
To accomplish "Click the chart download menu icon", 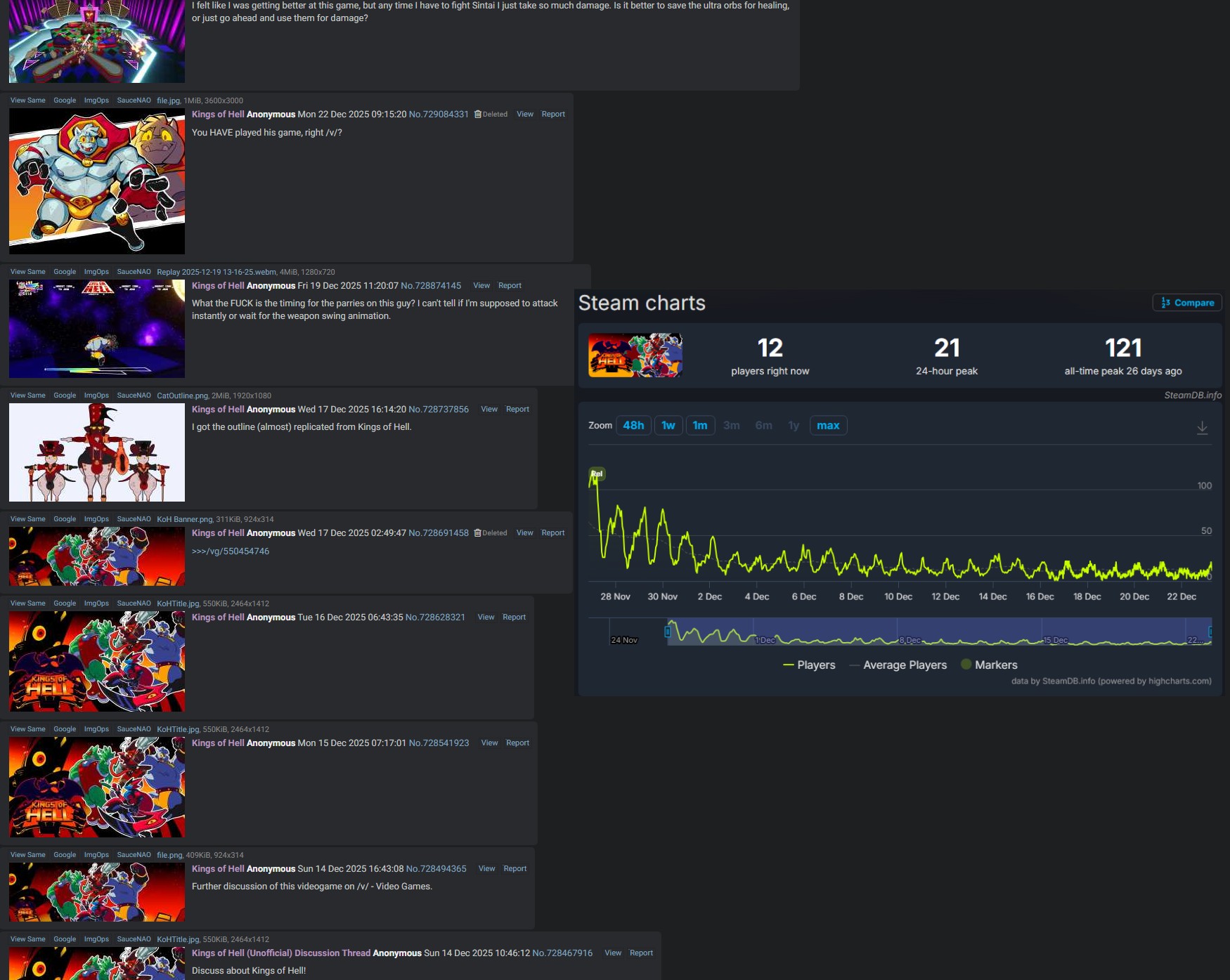I will (x=1202, y=428).
